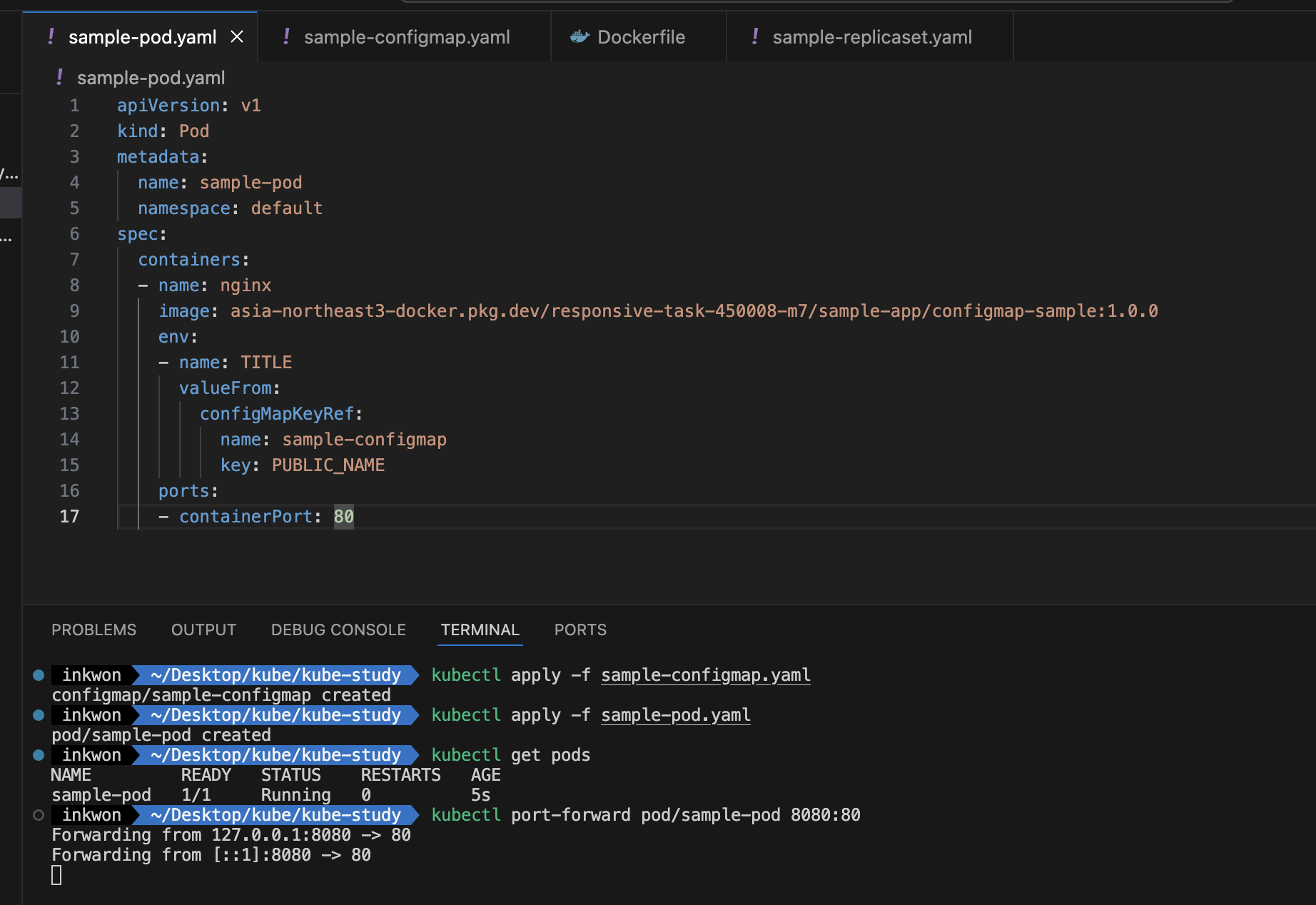Click the 'Pod' value on line 2
Image resolution: width=1316 pixels, height=905 pixels.
tap(194, 131)
